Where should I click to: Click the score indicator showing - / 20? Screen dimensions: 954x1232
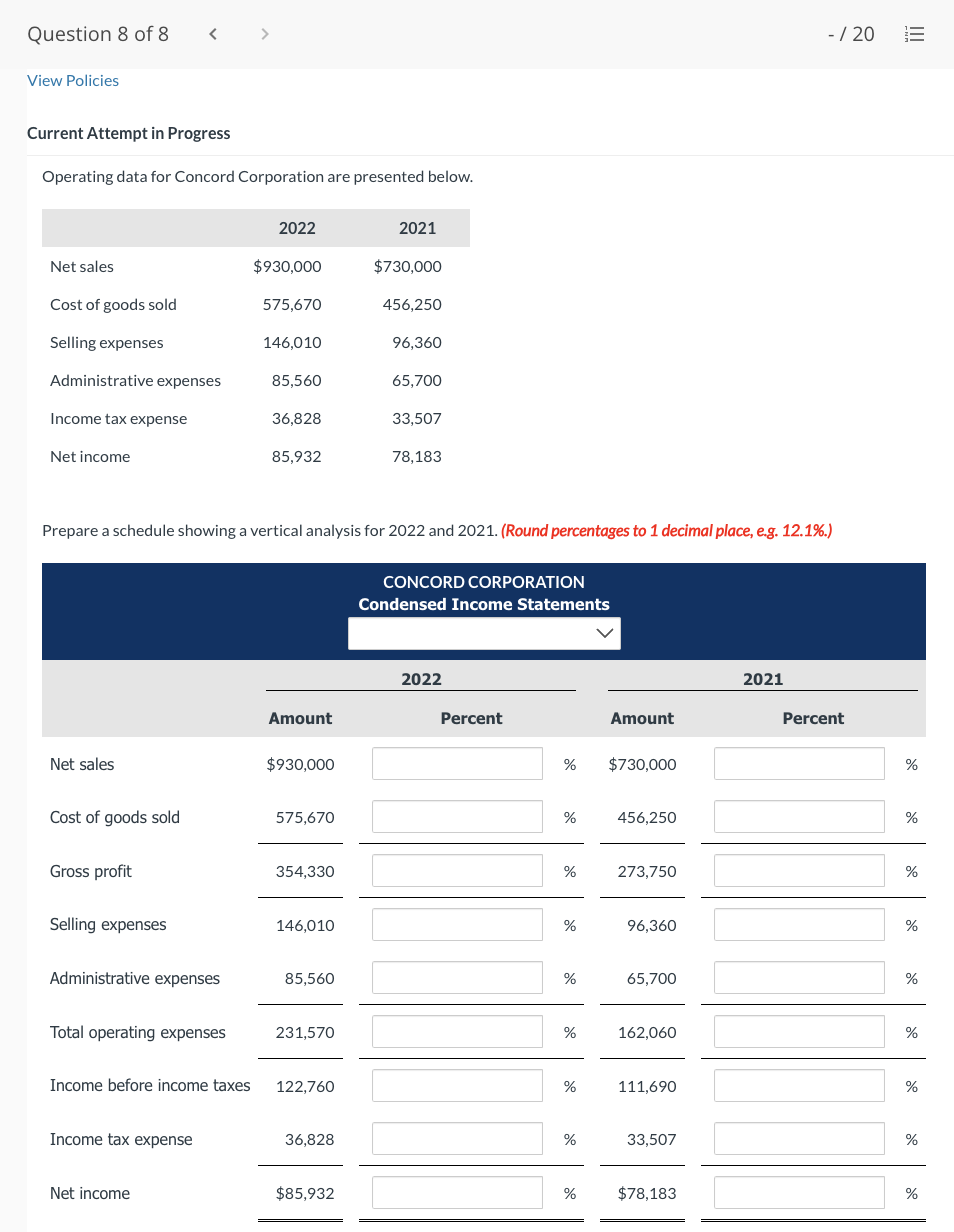[x=850, y=33]
